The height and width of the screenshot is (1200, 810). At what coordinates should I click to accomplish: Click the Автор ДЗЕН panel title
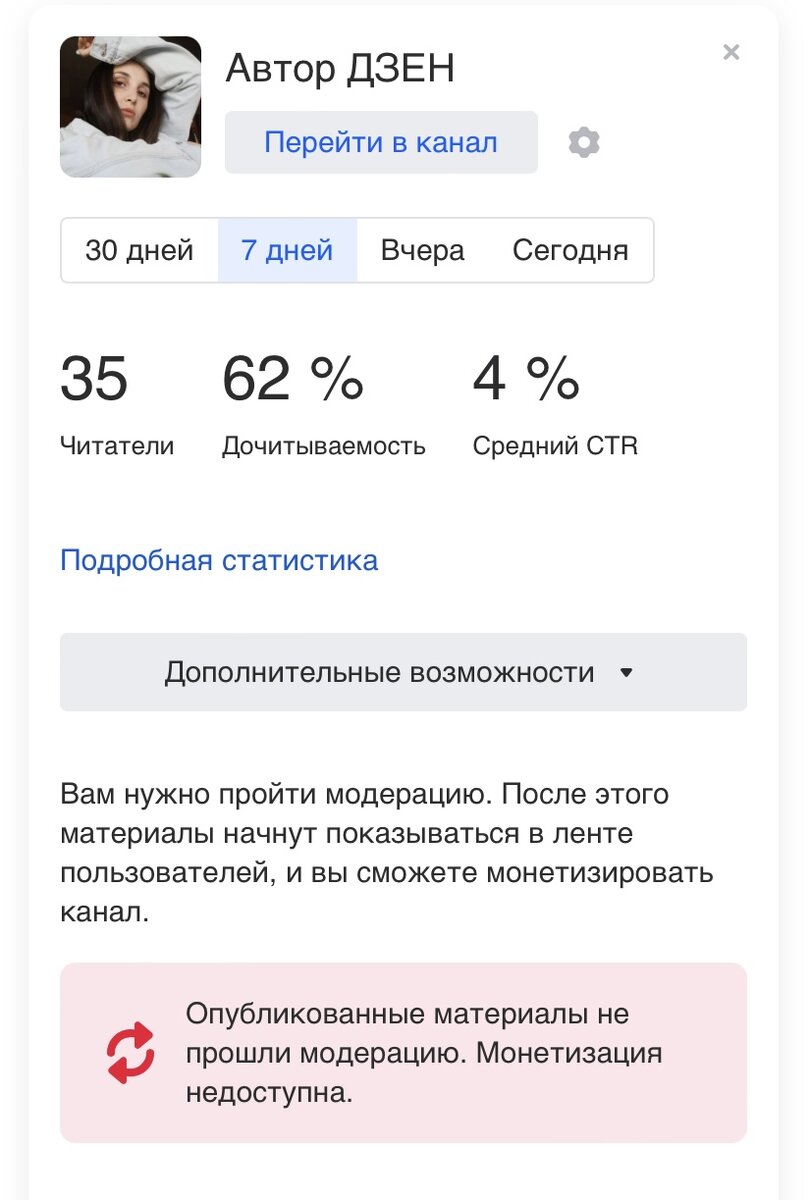(x=341, y=68)
